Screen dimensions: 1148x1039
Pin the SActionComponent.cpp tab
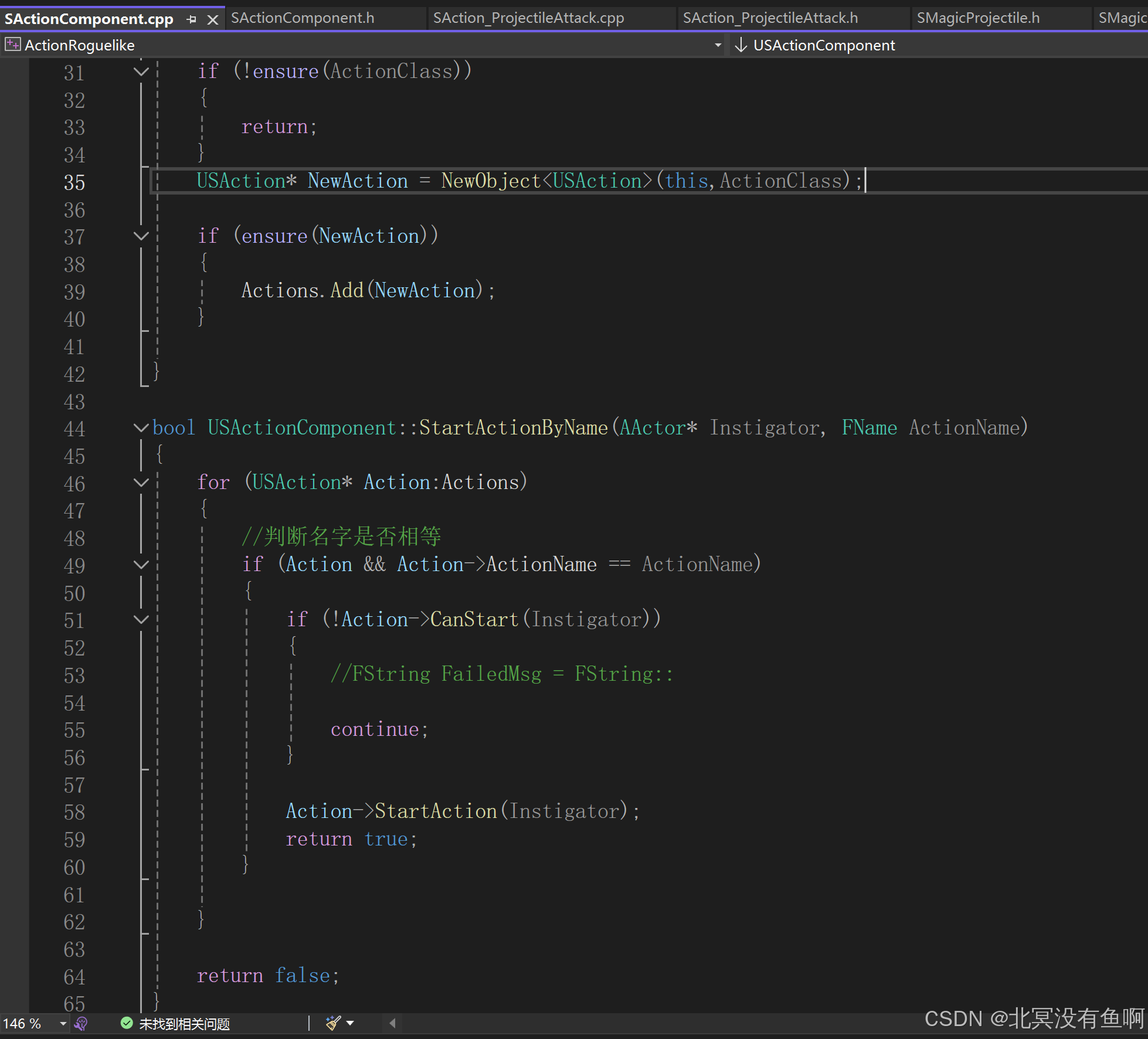pyautogui.click(x=191, y=20)
